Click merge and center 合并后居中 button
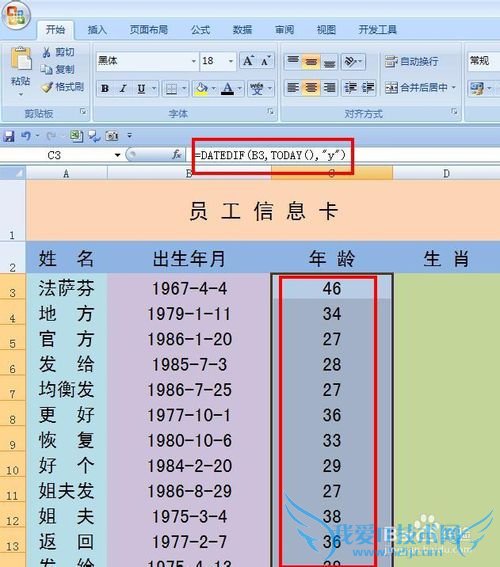 (416, 88)
